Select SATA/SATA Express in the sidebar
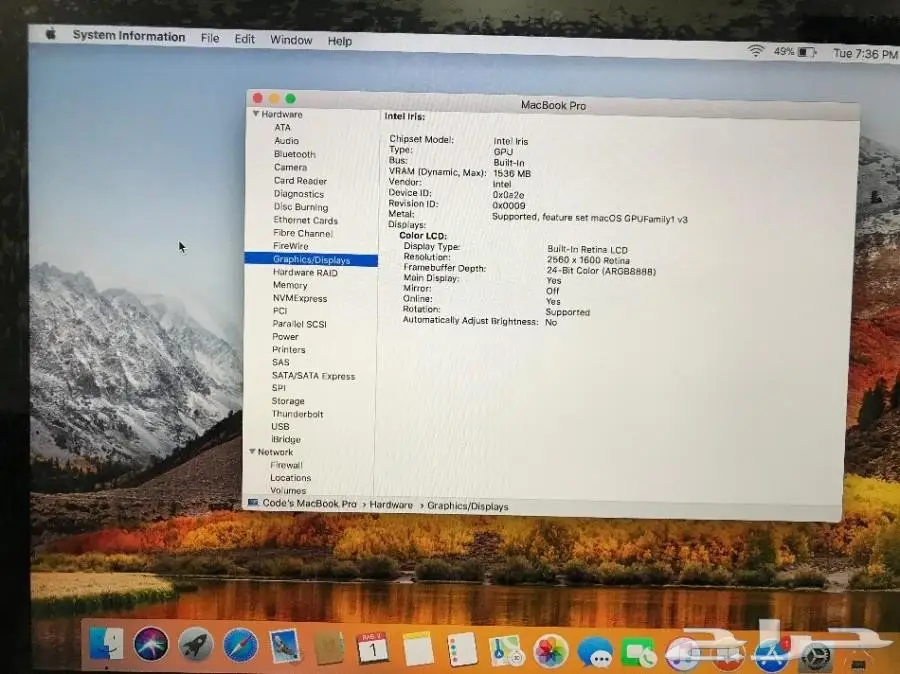The image size is (900, 674). click(313, 376)
